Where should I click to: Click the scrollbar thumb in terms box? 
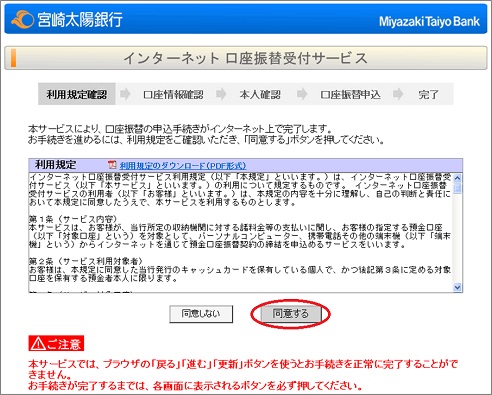(x=457, y=187)
